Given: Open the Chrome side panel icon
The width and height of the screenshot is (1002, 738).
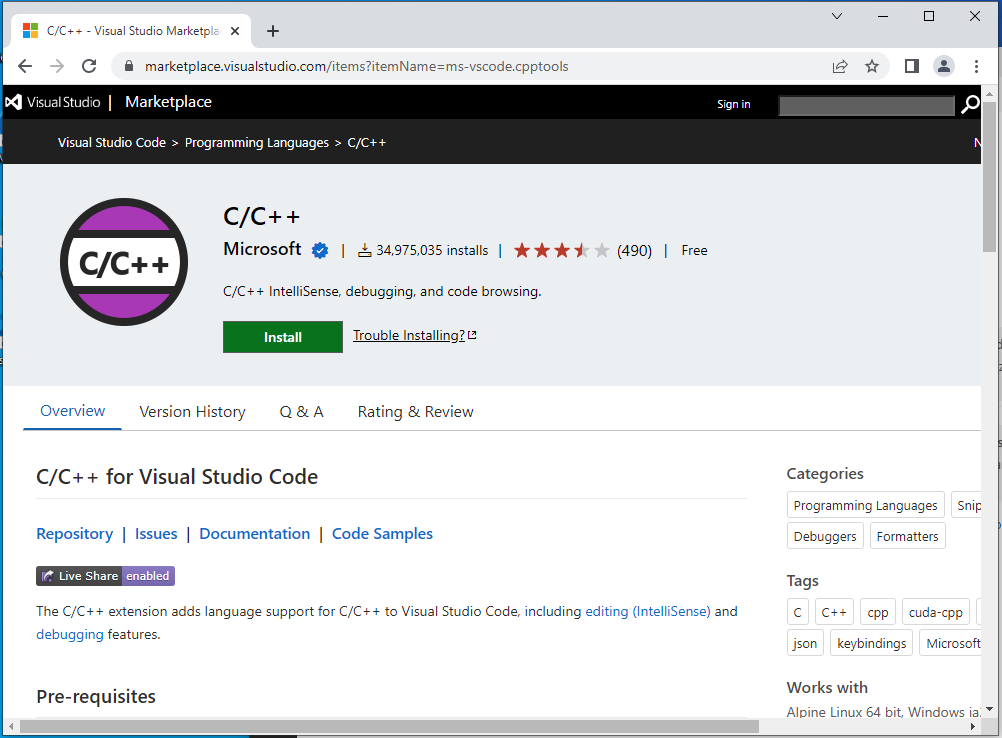Looking at the screenshot, I should (x=911, y=66).
